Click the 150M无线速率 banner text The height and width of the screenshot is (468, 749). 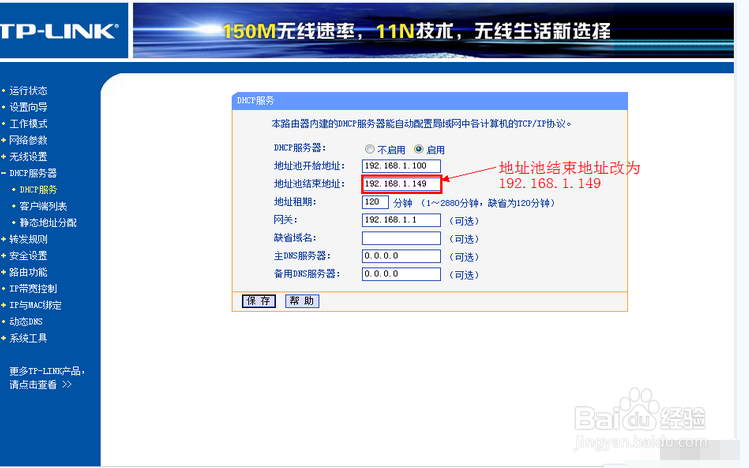coord(289,32)
